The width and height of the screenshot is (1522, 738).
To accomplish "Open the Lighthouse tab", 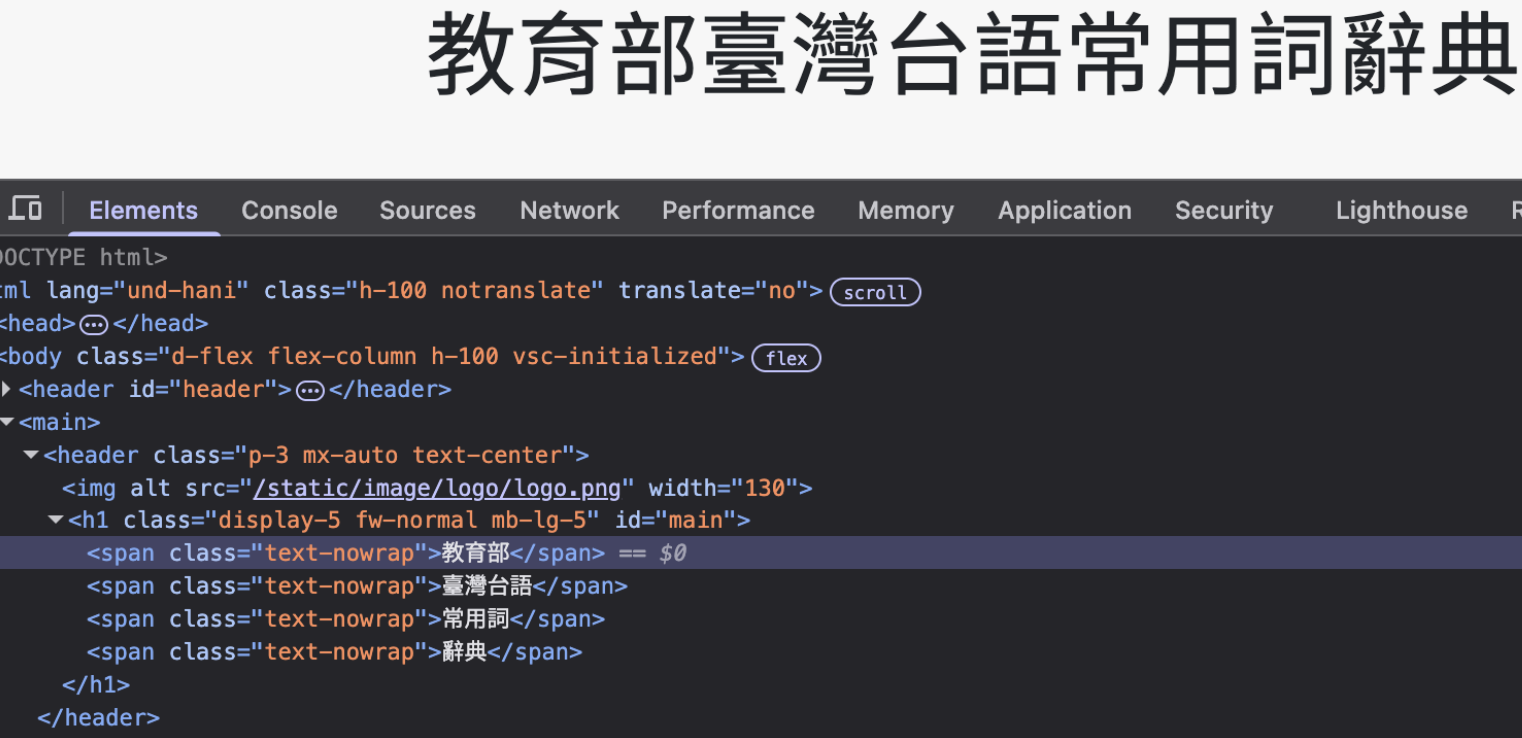I will point(1401,210).
